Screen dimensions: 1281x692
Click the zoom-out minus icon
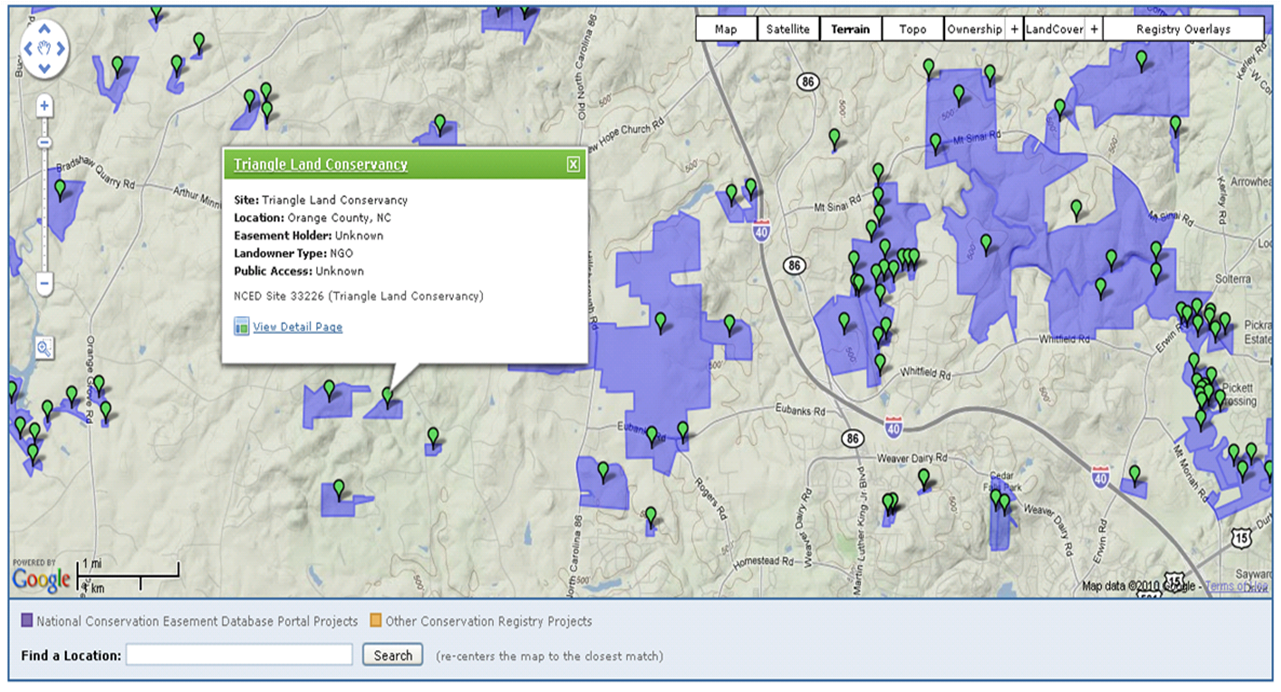tap(42, 285)
